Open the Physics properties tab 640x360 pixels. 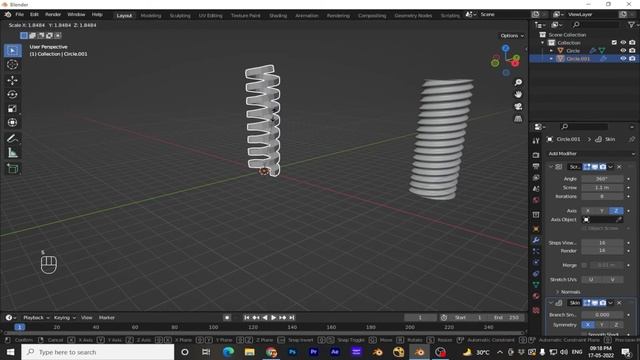coord(536,262)
